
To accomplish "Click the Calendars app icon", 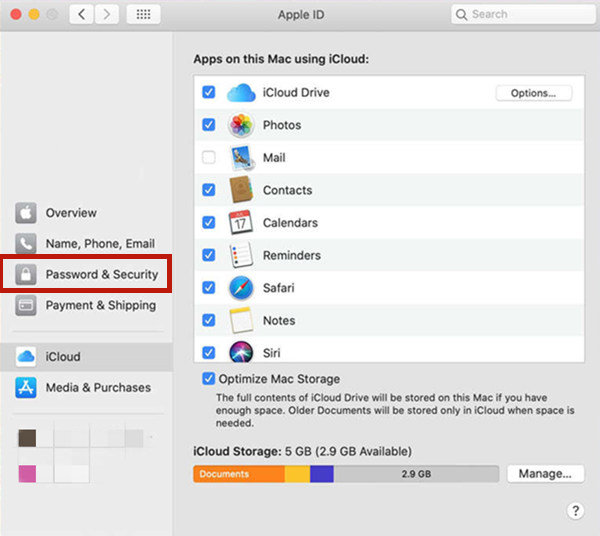I will tap(241, 223).
